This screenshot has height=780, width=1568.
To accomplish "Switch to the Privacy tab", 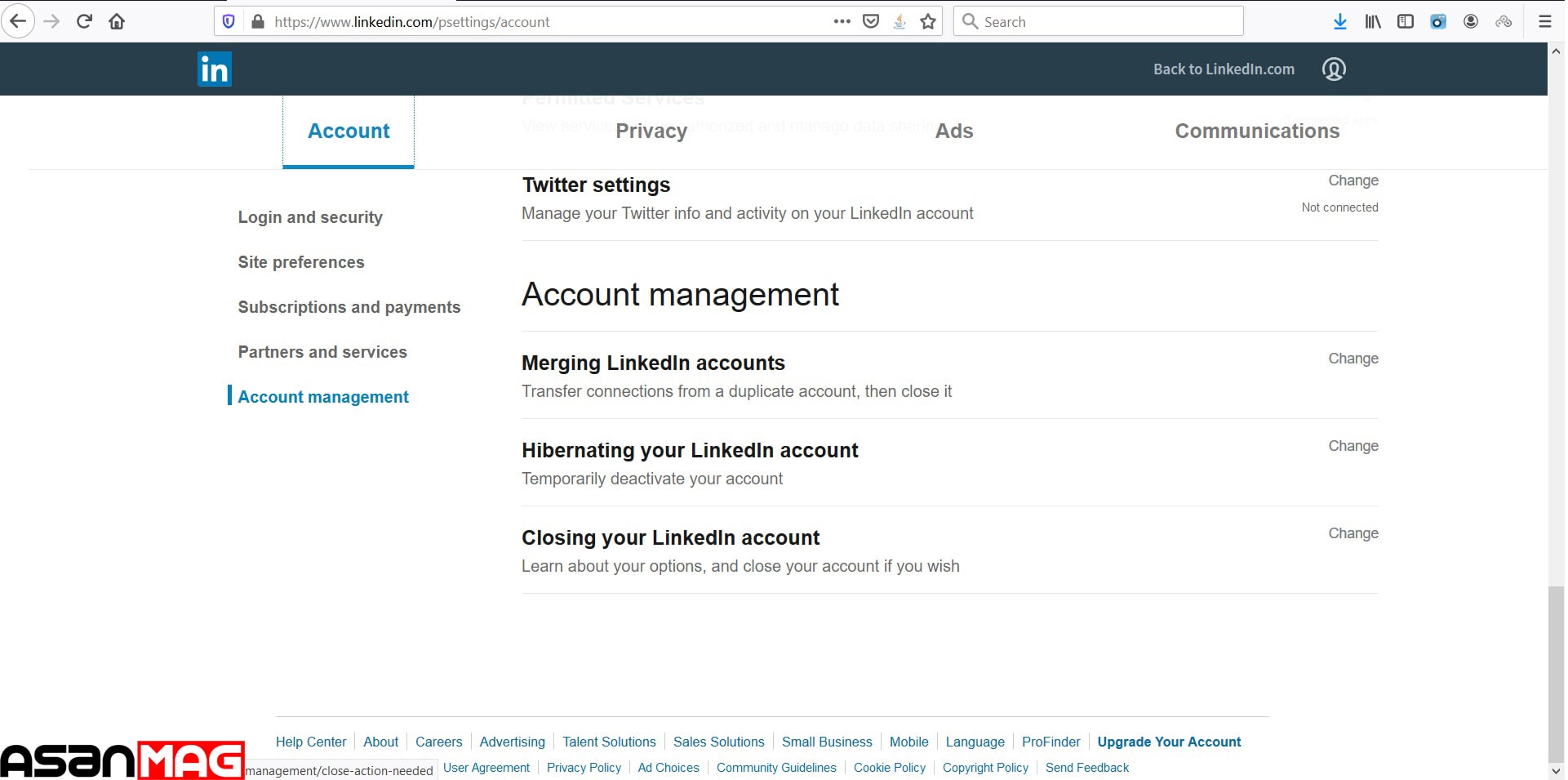I will (x=651, y=131).
